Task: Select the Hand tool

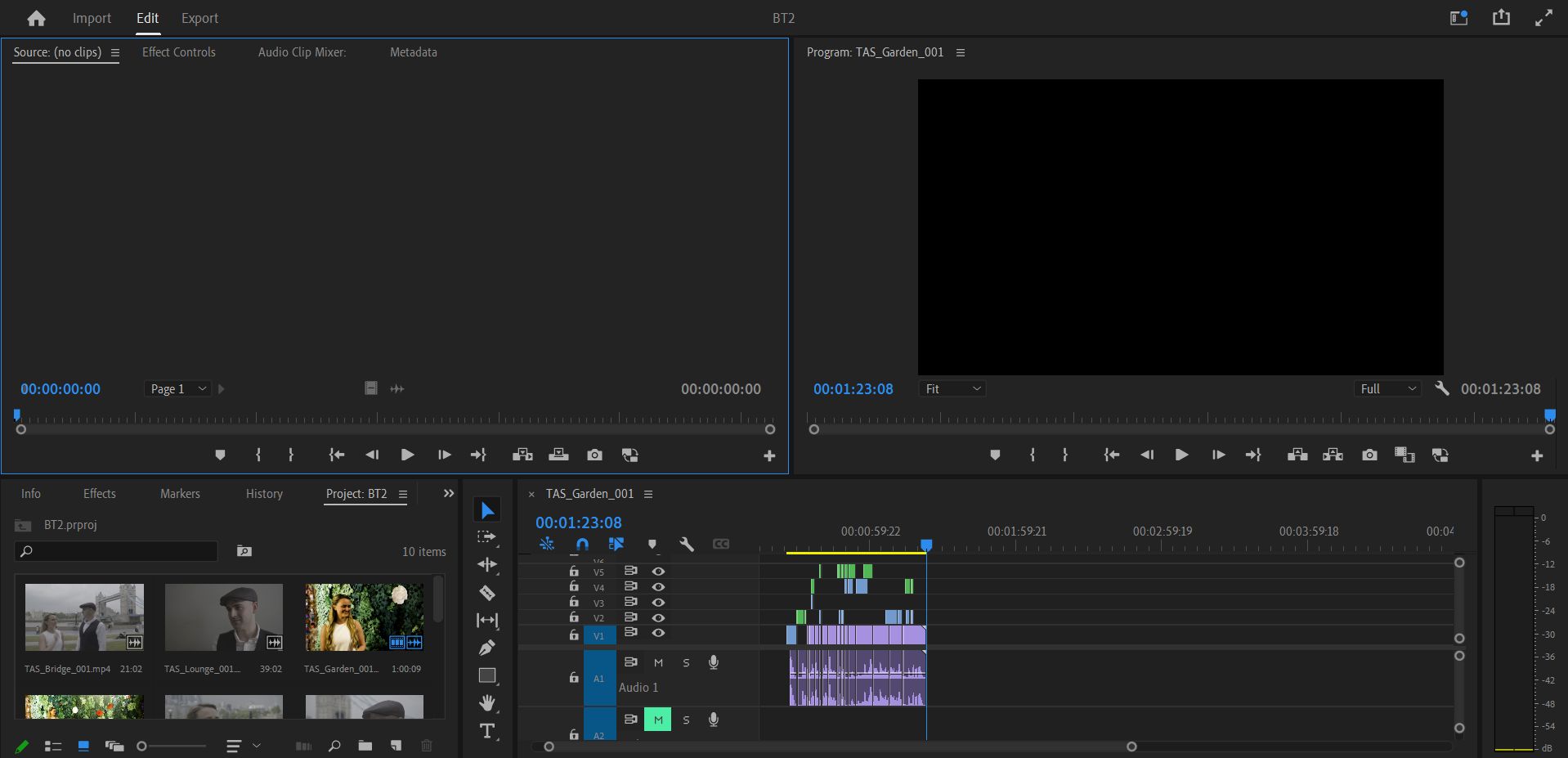Action: coord(487,702)
